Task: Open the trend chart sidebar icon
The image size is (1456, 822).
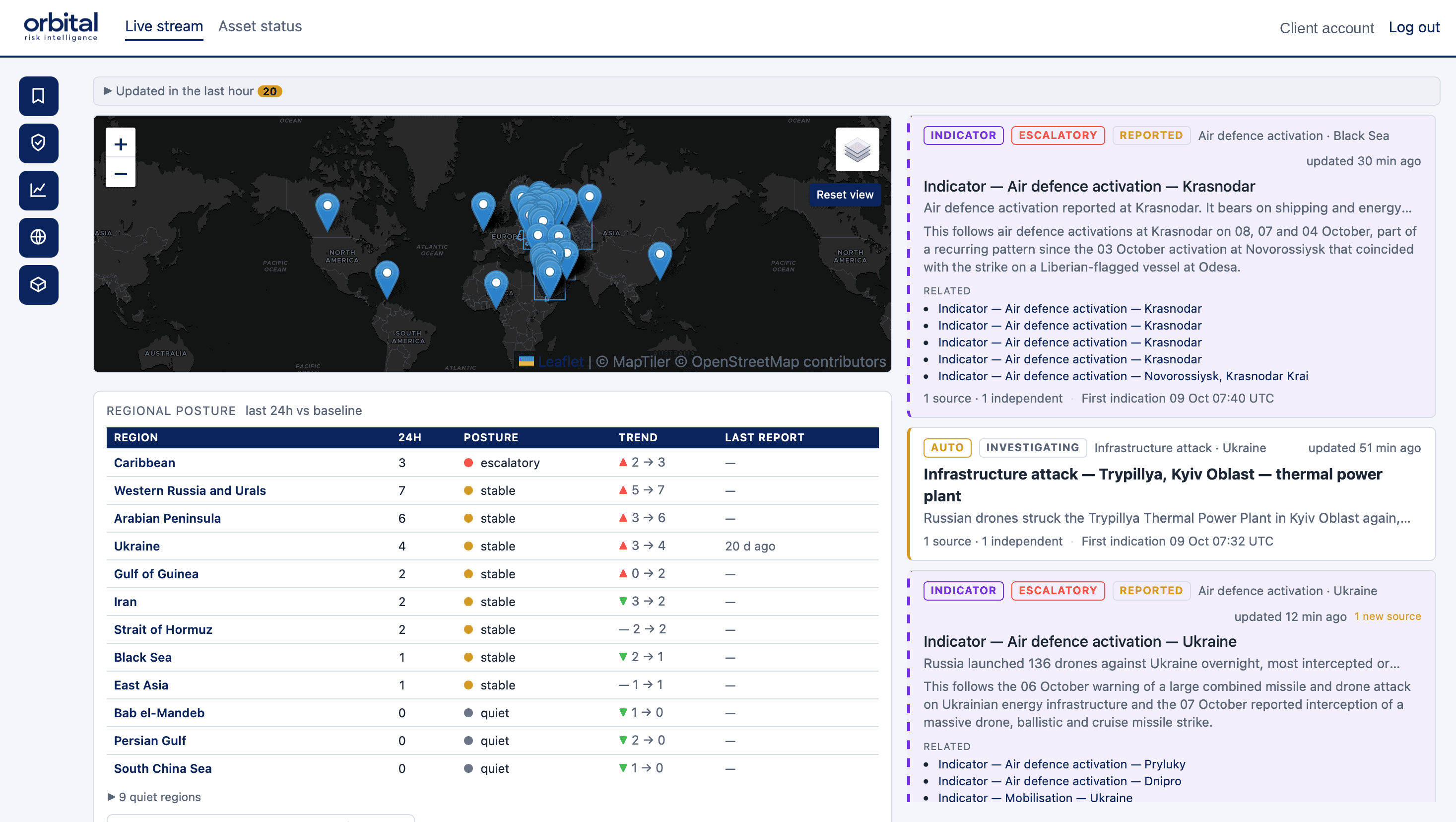Action: 38,190
